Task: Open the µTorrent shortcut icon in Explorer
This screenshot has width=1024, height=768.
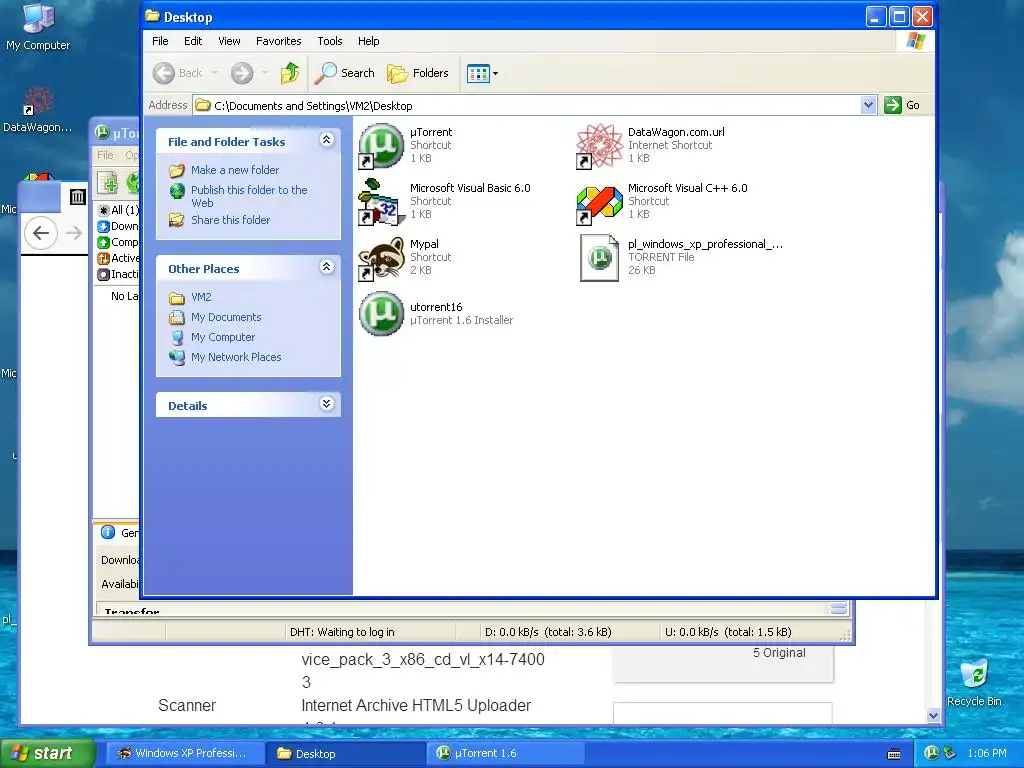Action: 381,146
